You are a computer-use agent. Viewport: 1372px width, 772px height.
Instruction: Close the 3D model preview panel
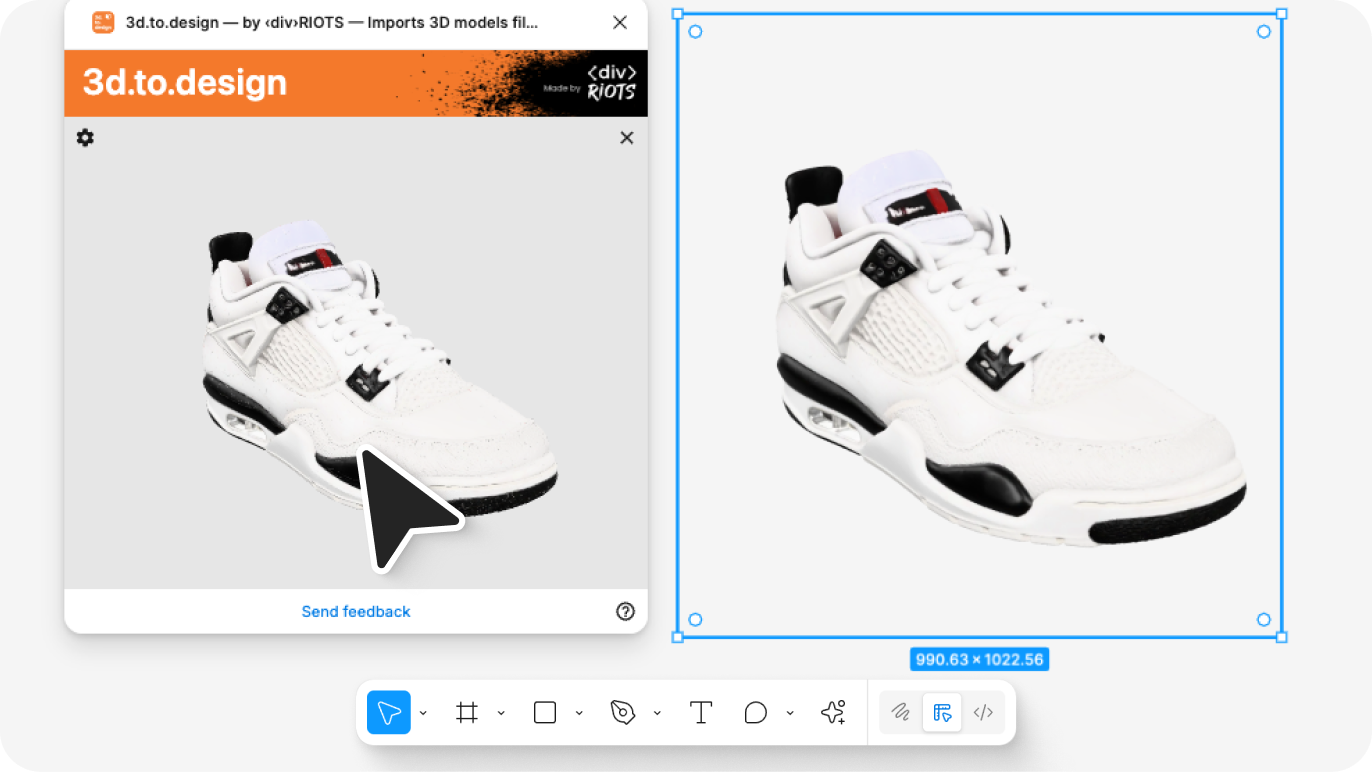626,138
